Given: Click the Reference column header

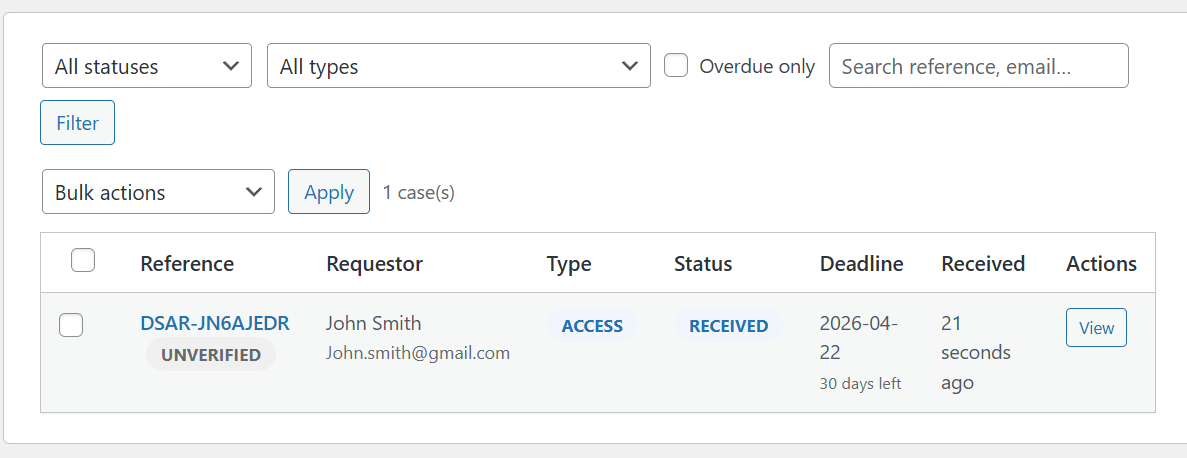Looking at the screenshot, I should point(187,264).
